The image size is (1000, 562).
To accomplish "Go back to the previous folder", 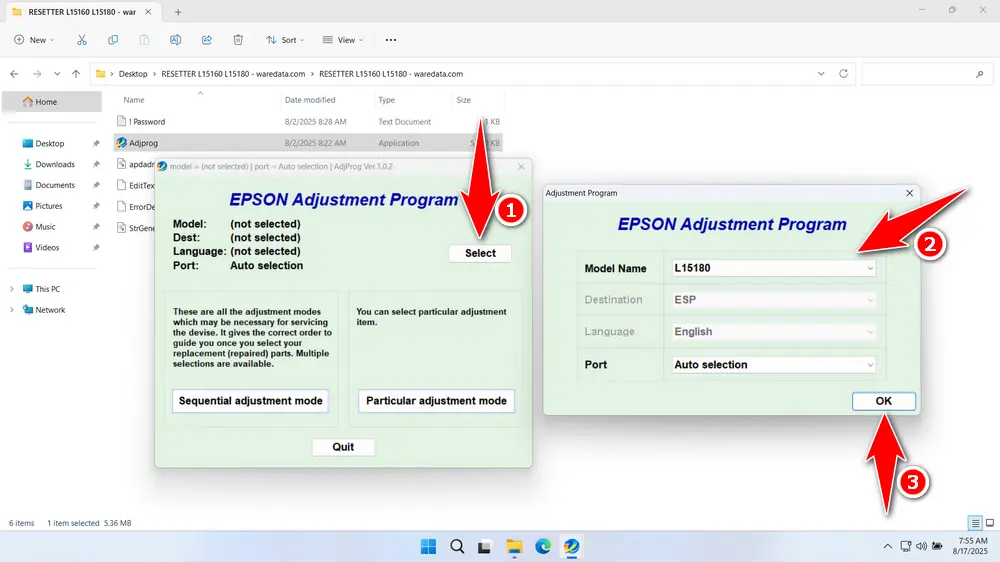I will (14, 74).
